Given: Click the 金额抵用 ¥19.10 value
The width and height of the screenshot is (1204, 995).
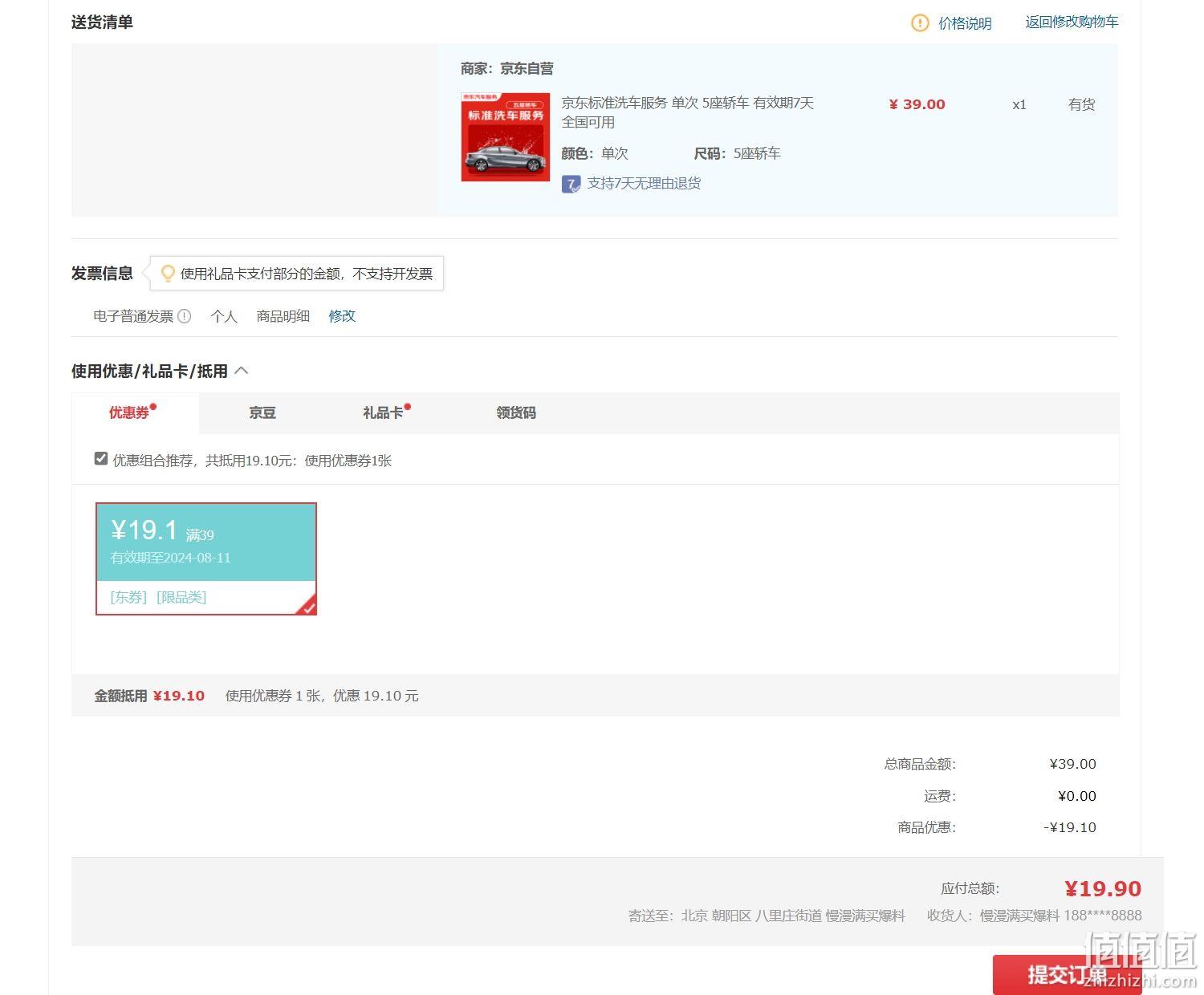Looking at the screenshot, I should 179,696.
